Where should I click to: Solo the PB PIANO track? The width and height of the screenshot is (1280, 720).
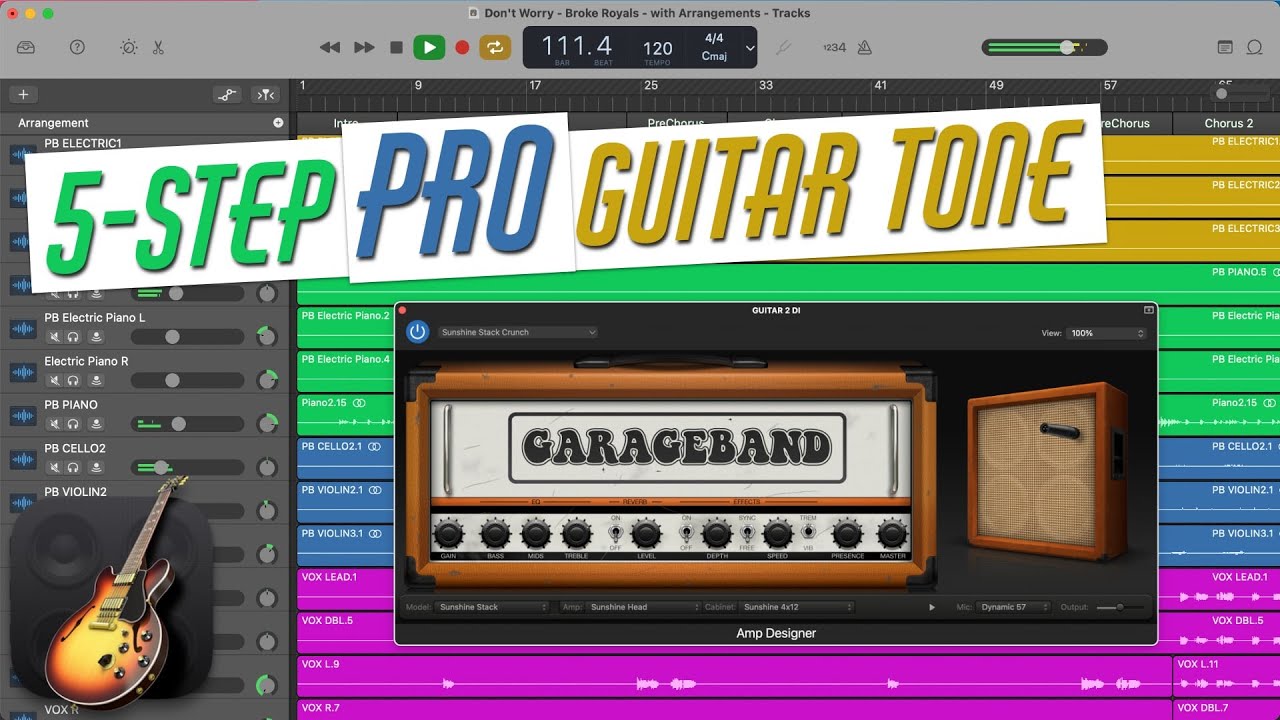click(x=73, y=424)
